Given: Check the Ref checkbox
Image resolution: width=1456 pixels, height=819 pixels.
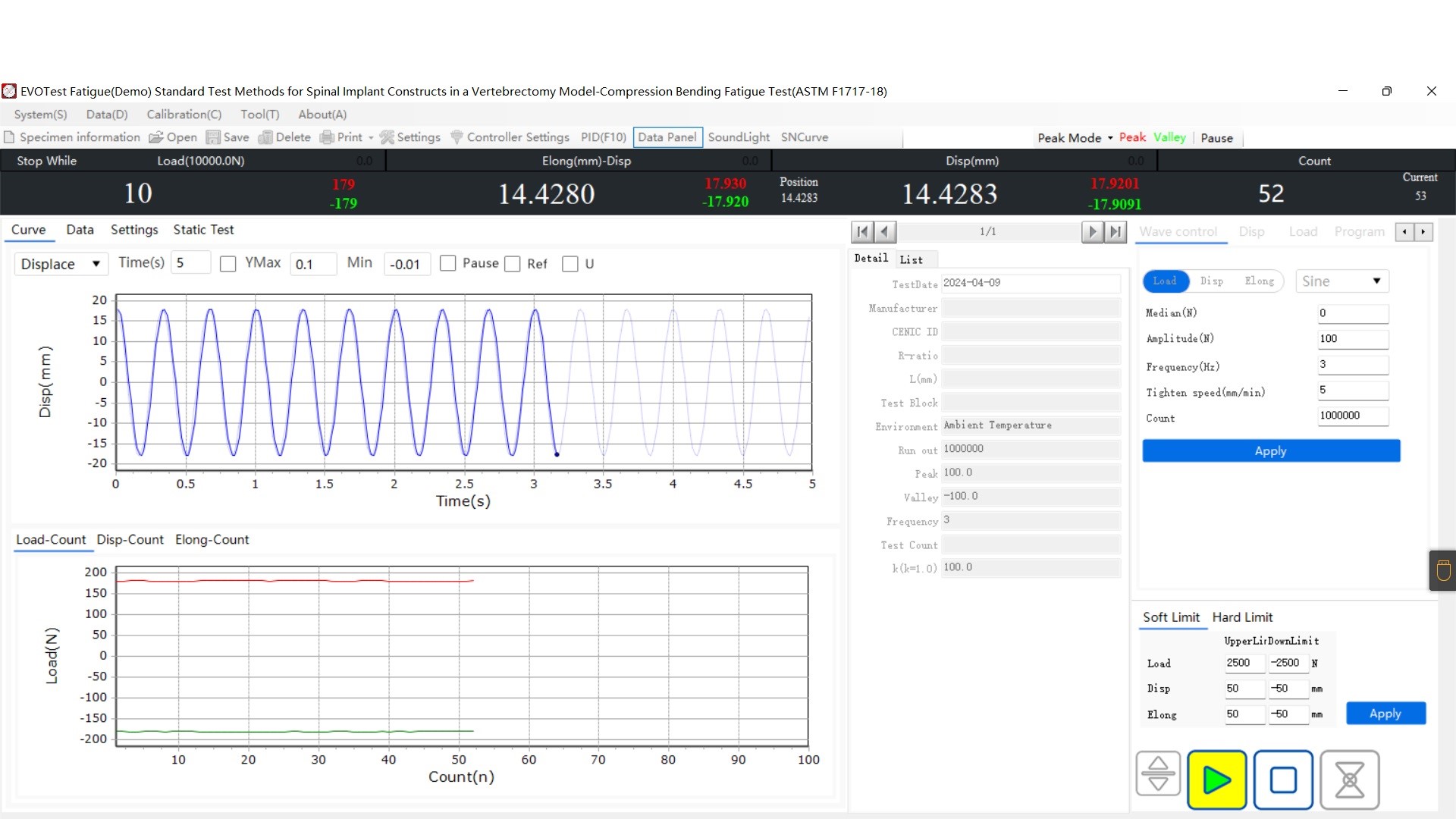Looking at the screenshot, I should [x=513, y=264].
